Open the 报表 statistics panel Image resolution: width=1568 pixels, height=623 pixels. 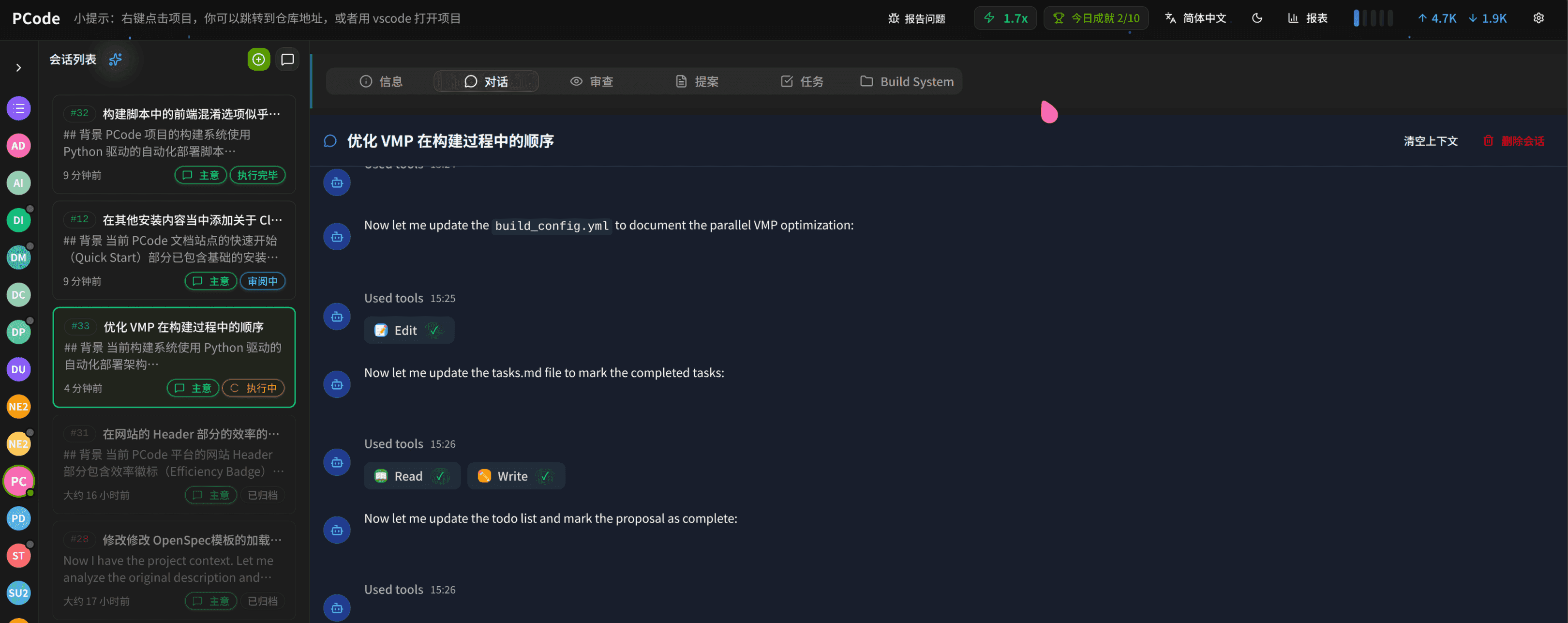[1307, 18]
